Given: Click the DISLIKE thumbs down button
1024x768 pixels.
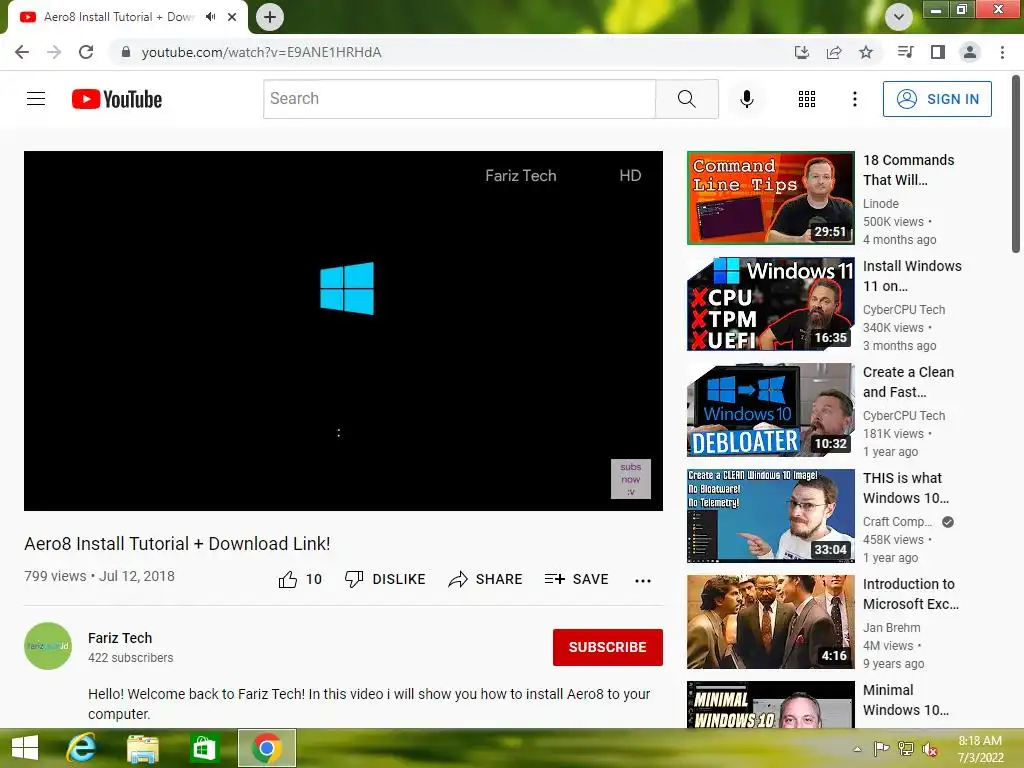Looking at the screenshot, I should pyautogui.click(x=385, y=579).
